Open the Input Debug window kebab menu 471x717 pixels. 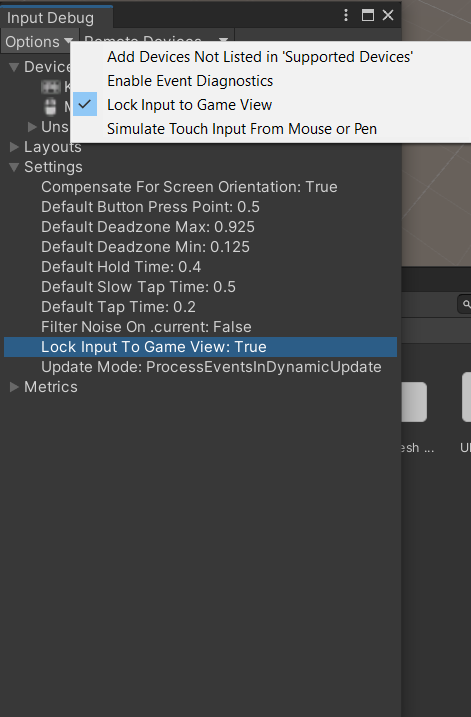346,15
